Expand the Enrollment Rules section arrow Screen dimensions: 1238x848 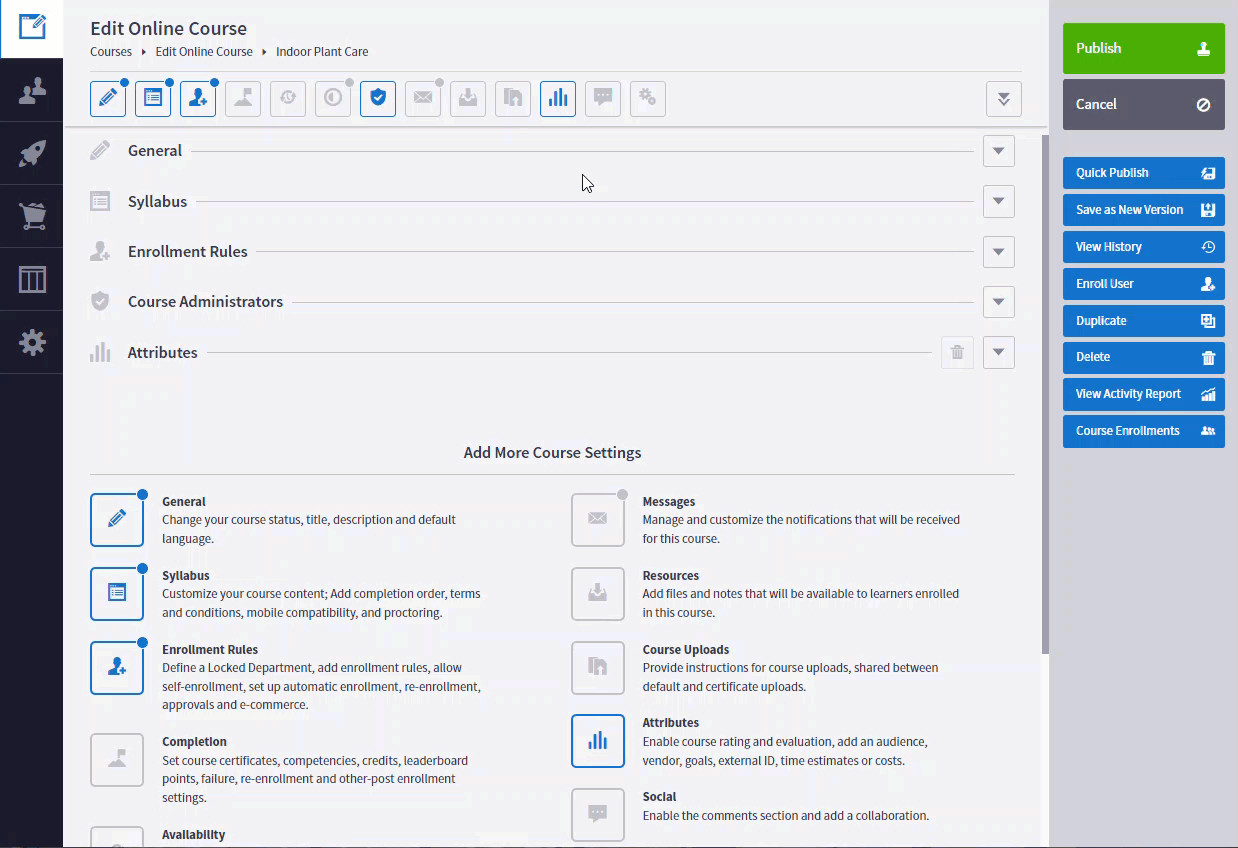(998, 252)
